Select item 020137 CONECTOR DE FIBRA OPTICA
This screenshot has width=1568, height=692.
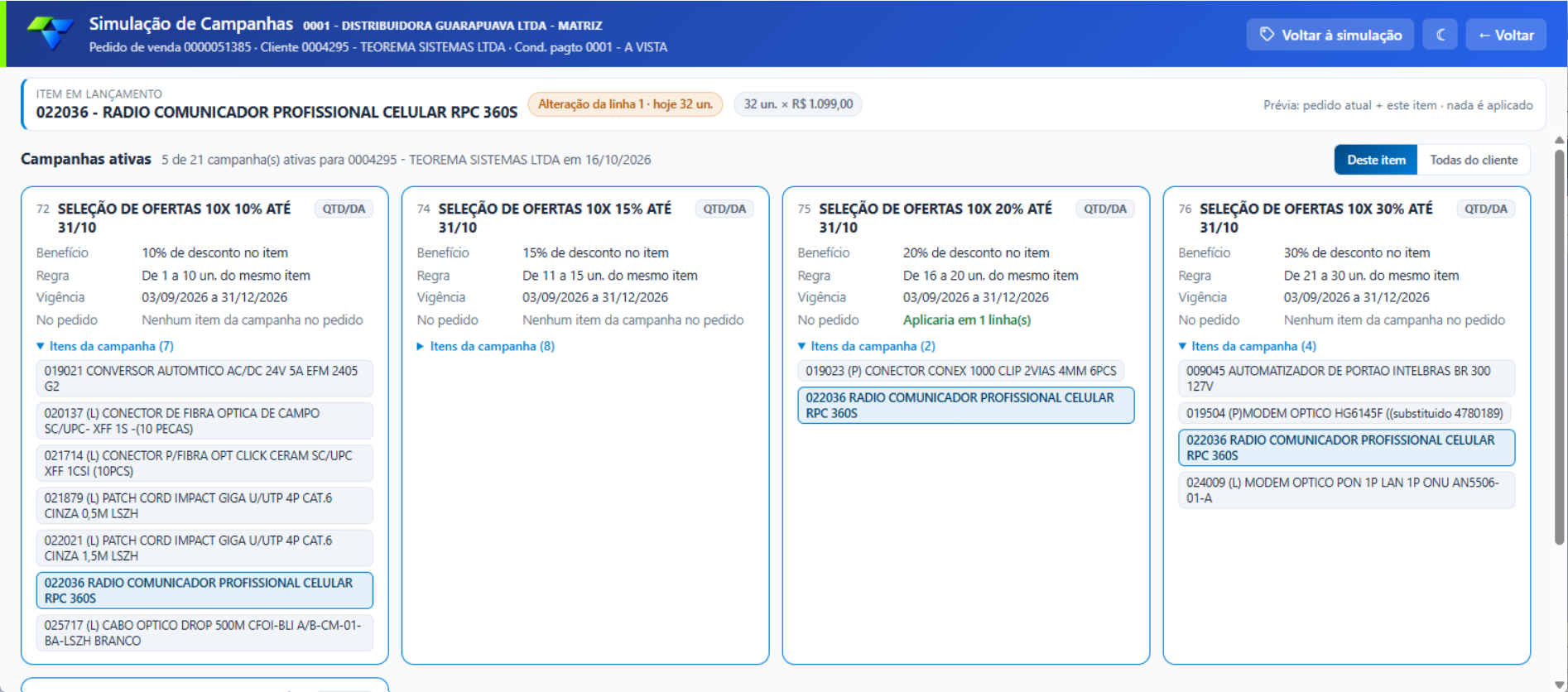pos(204,420)
